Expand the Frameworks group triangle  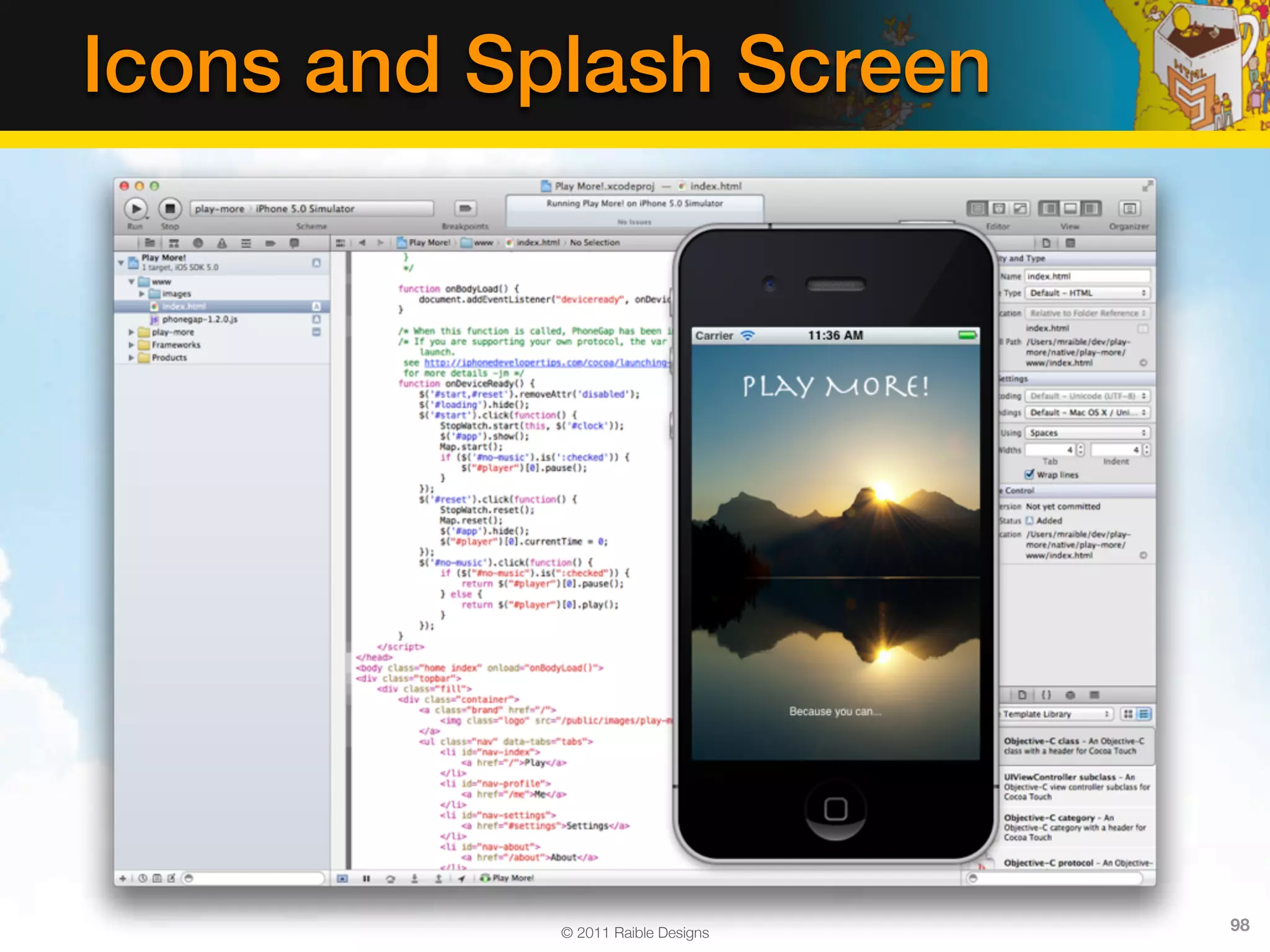(131, 345)
